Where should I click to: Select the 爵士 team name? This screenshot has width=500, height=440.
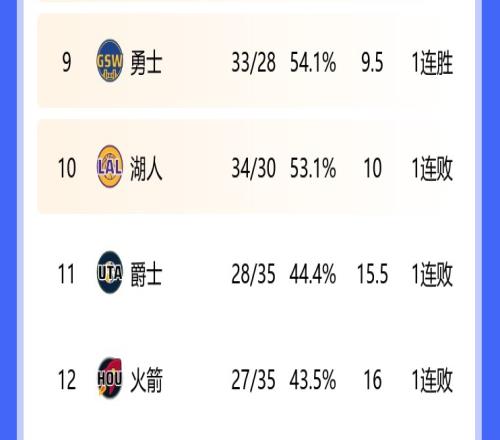pyautogui.click(x=146, y=274)
